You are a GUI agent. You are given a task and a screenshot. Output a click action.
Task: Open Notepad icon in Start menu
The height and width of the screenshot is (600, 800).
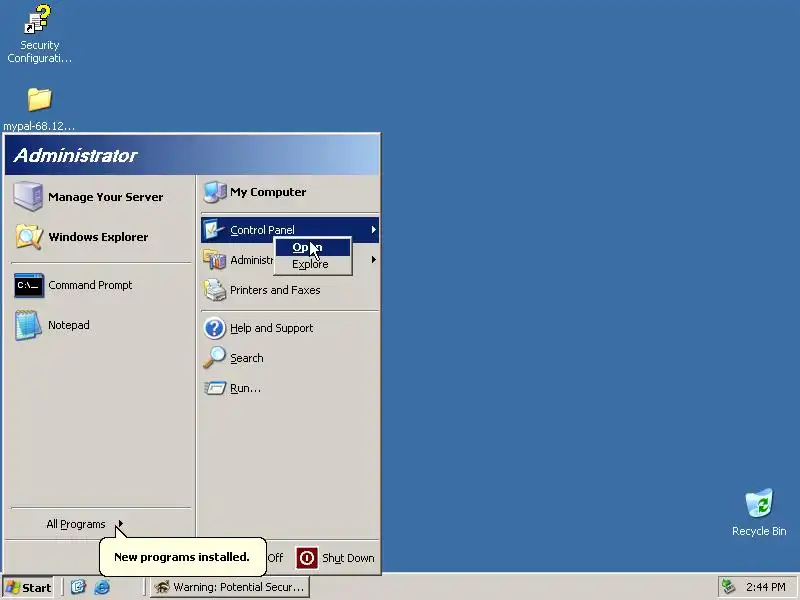pos(28,325)
